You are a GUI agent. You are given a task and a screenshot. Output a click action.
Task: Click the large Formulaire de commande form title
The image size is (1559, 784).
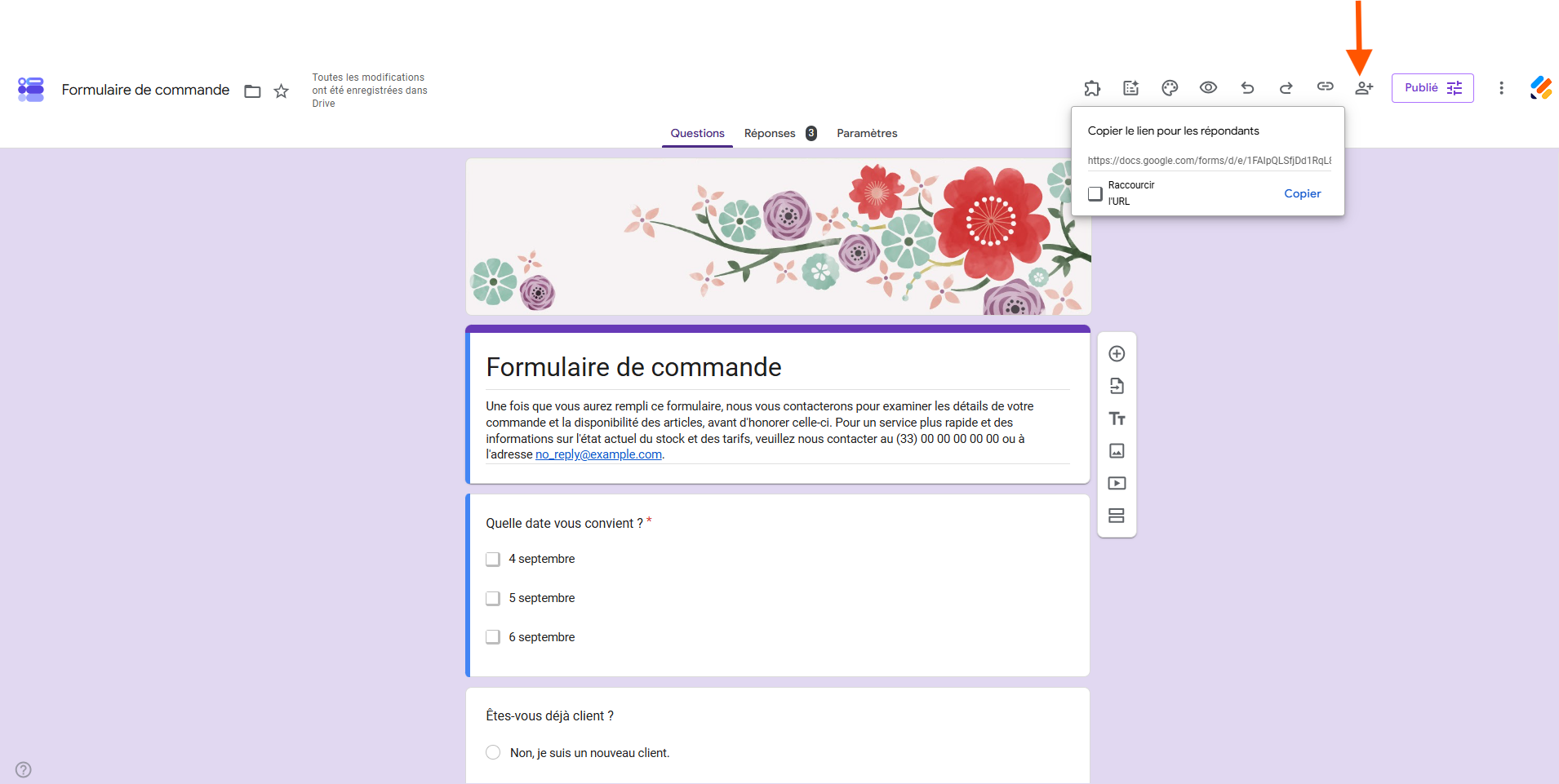[x=633, y=367]
